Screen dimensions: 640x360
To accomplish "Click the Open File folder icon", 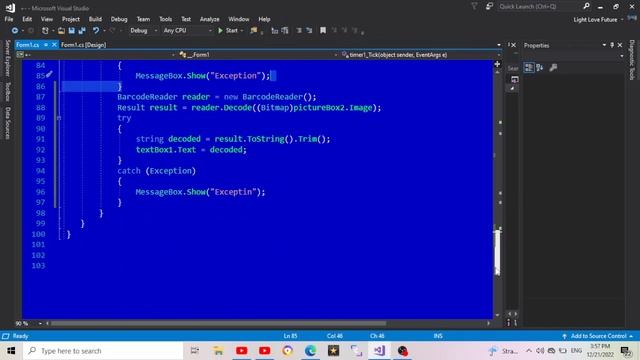I will point(61,31).
